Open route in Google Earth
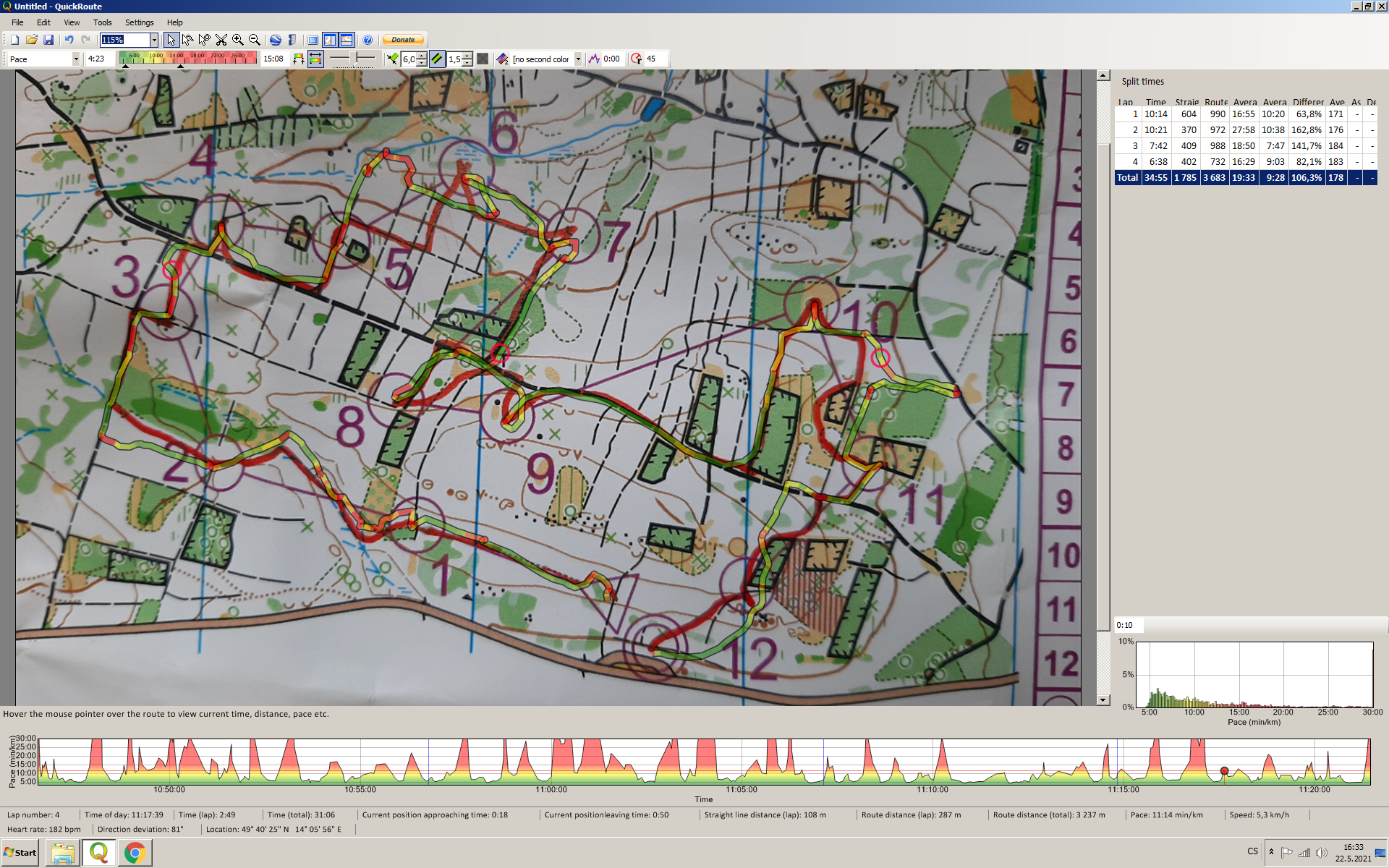This screenshot has width=1389, height=868. click(x=275, y=40)
